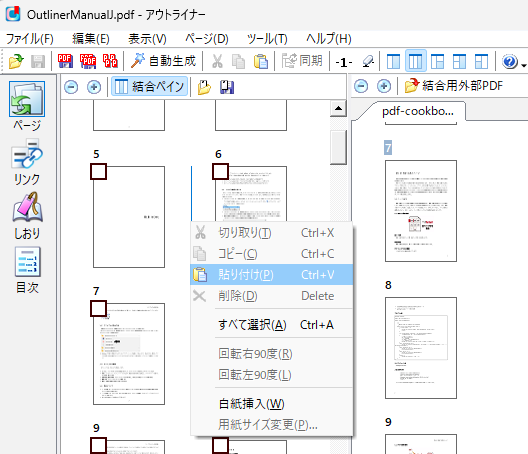This screenshot has height=454, width=528.
Task: Click the scroll up arrow of page pane
Action: [x=338, y=108]
